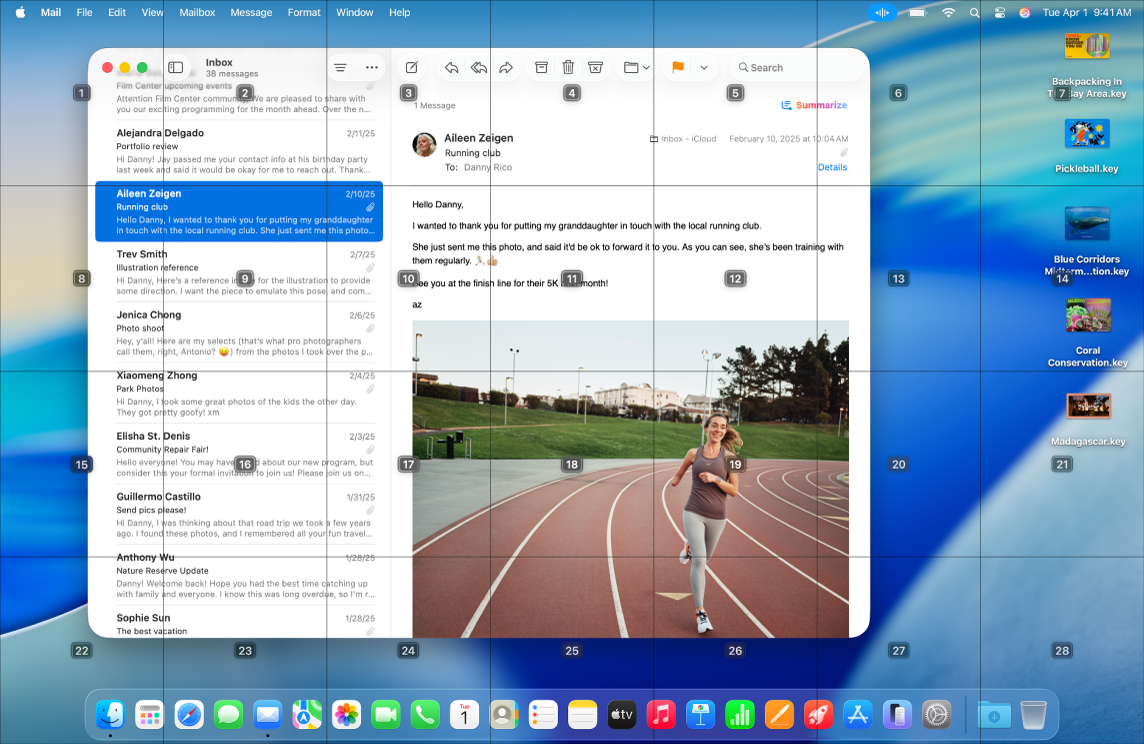Select the Reply All icon
This screenshot has width=1144, height=746.
tap(479, 67)
